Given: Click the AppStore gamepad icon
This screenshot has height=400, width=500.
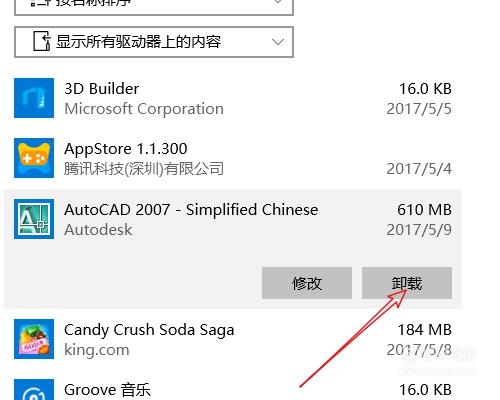Looking at the screenshot, I should pos(34,158).
